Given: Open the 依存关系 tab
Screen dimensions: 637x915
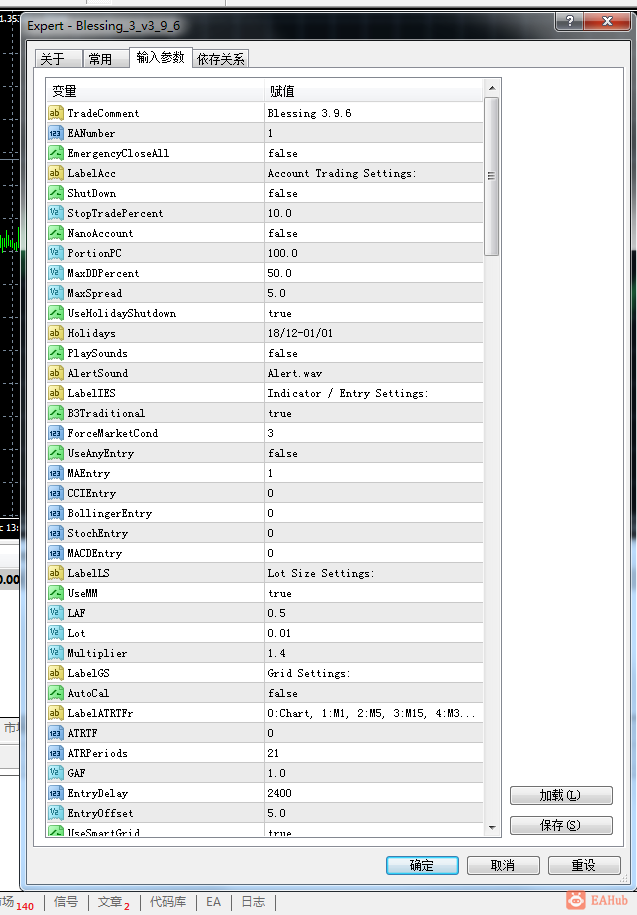Looking at the screenshot, I should (220, 59).
